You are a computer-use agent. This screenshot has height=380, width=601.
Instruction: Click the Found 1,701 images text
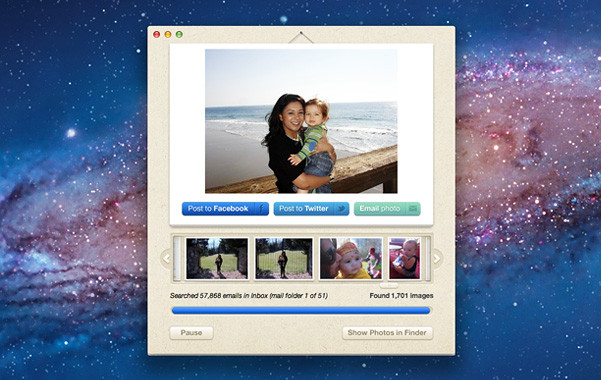click(x=401, y=296)
